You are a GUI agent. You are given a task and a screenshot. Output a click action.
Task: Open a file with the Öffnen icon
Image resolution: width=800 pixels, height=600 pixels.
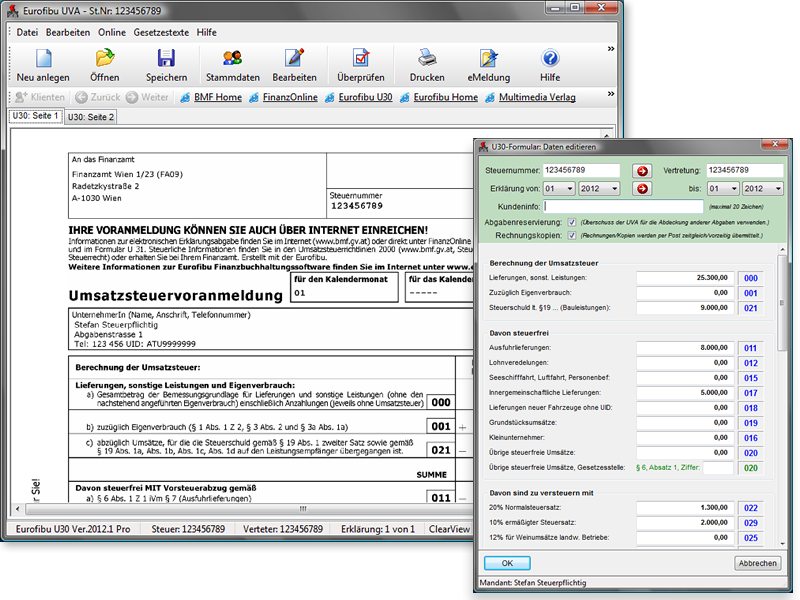pyautogui.click(x=105, y=58)
